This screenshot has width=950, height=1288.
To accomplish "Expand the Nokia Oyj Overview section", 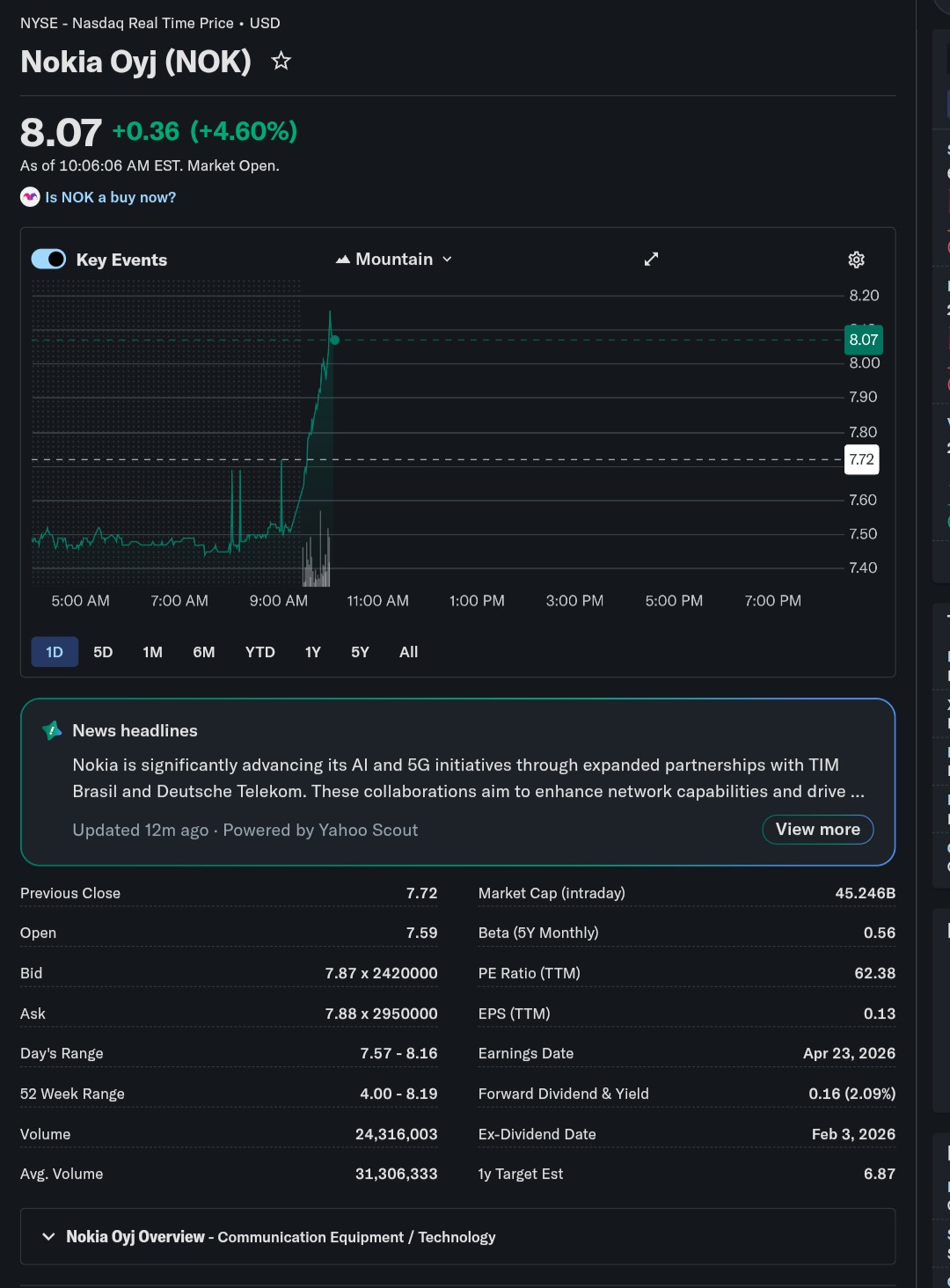I will tap(457, 1236).
